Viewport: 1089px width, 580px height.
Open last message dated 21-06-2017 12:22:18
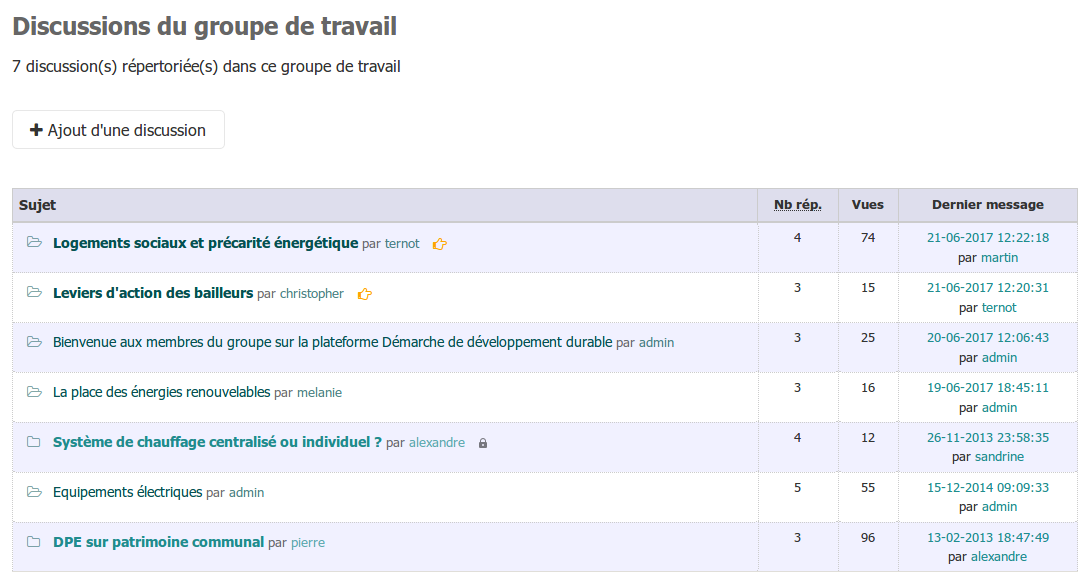(988, 238)
